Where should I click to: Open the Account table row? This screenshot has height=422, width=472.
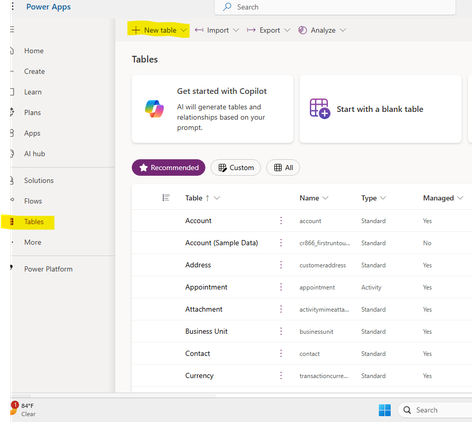point(198,221)
